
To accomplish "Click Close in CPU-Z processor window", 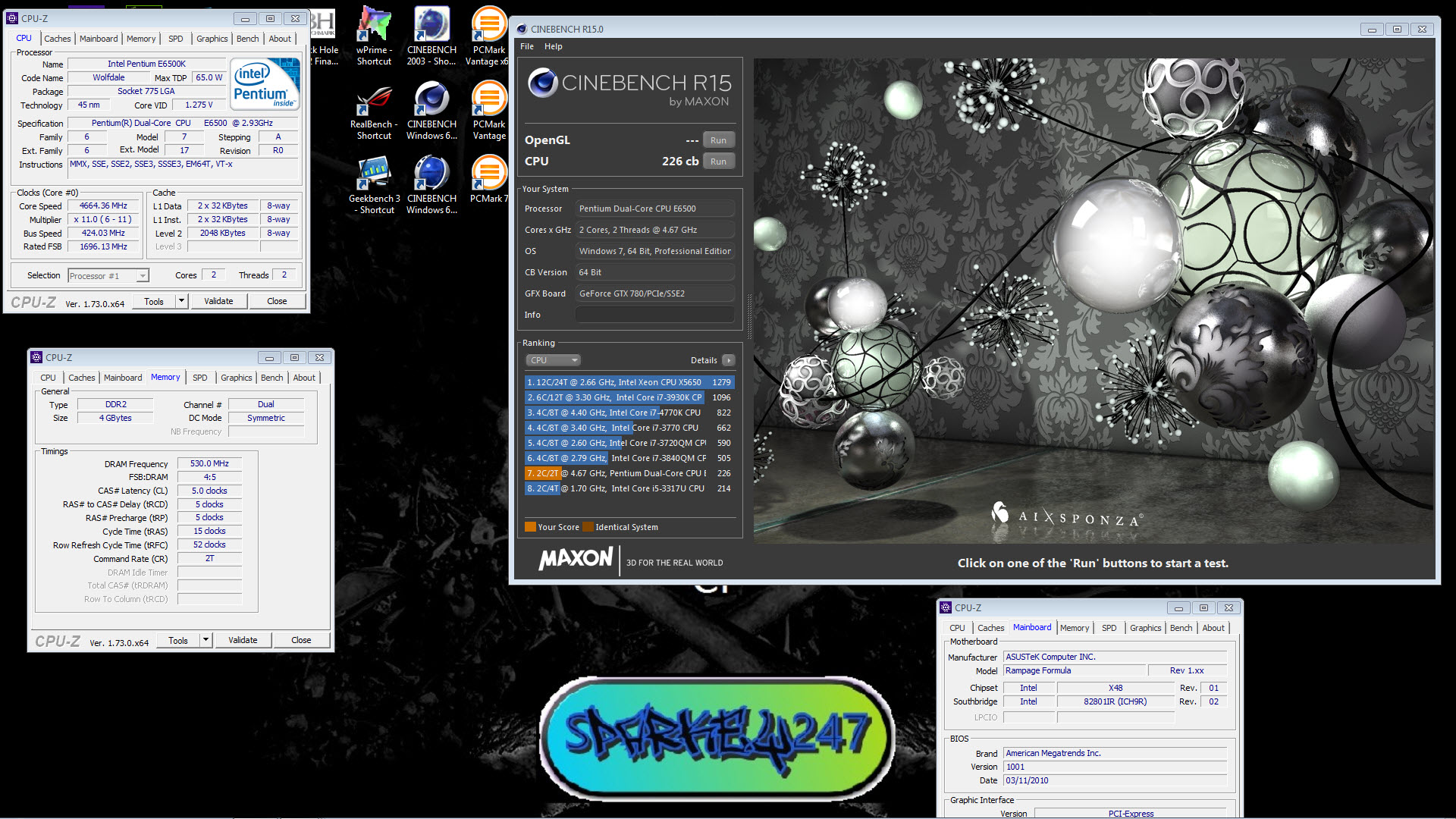I will (x=277, y=301).
